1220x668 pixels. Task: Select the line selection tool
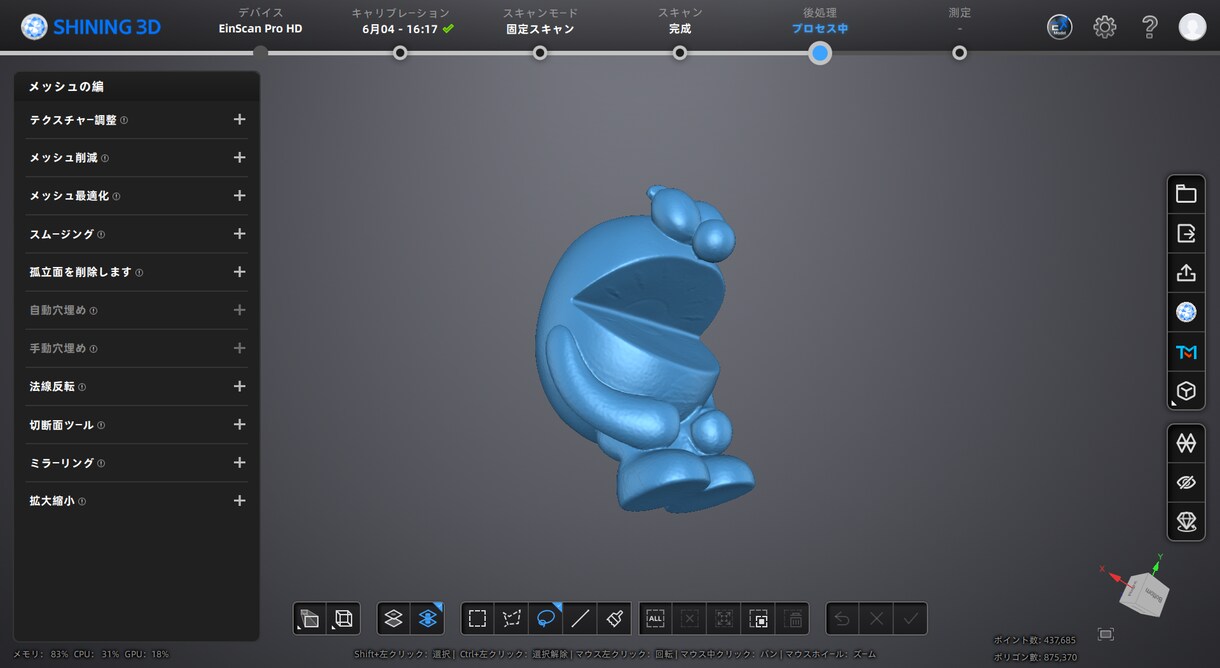click(580, 618)
